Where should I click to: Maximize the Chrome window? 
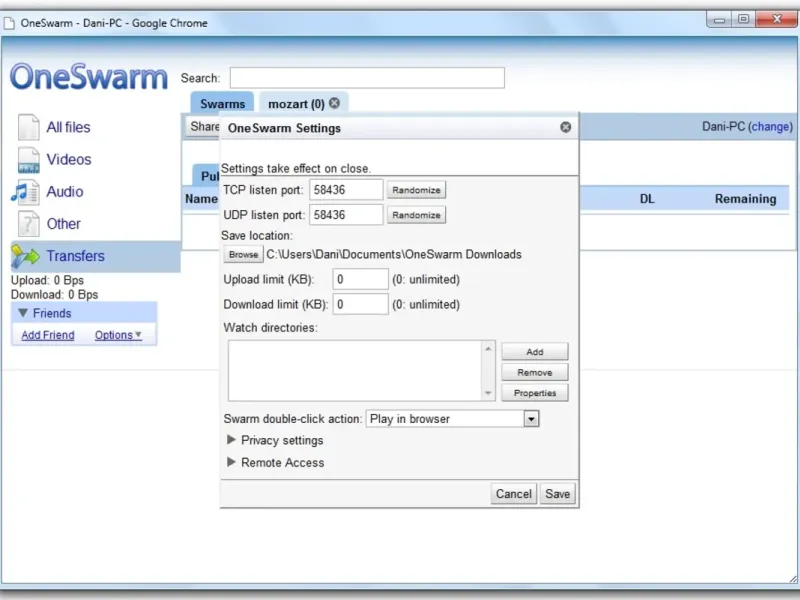(x=744, y=20)
